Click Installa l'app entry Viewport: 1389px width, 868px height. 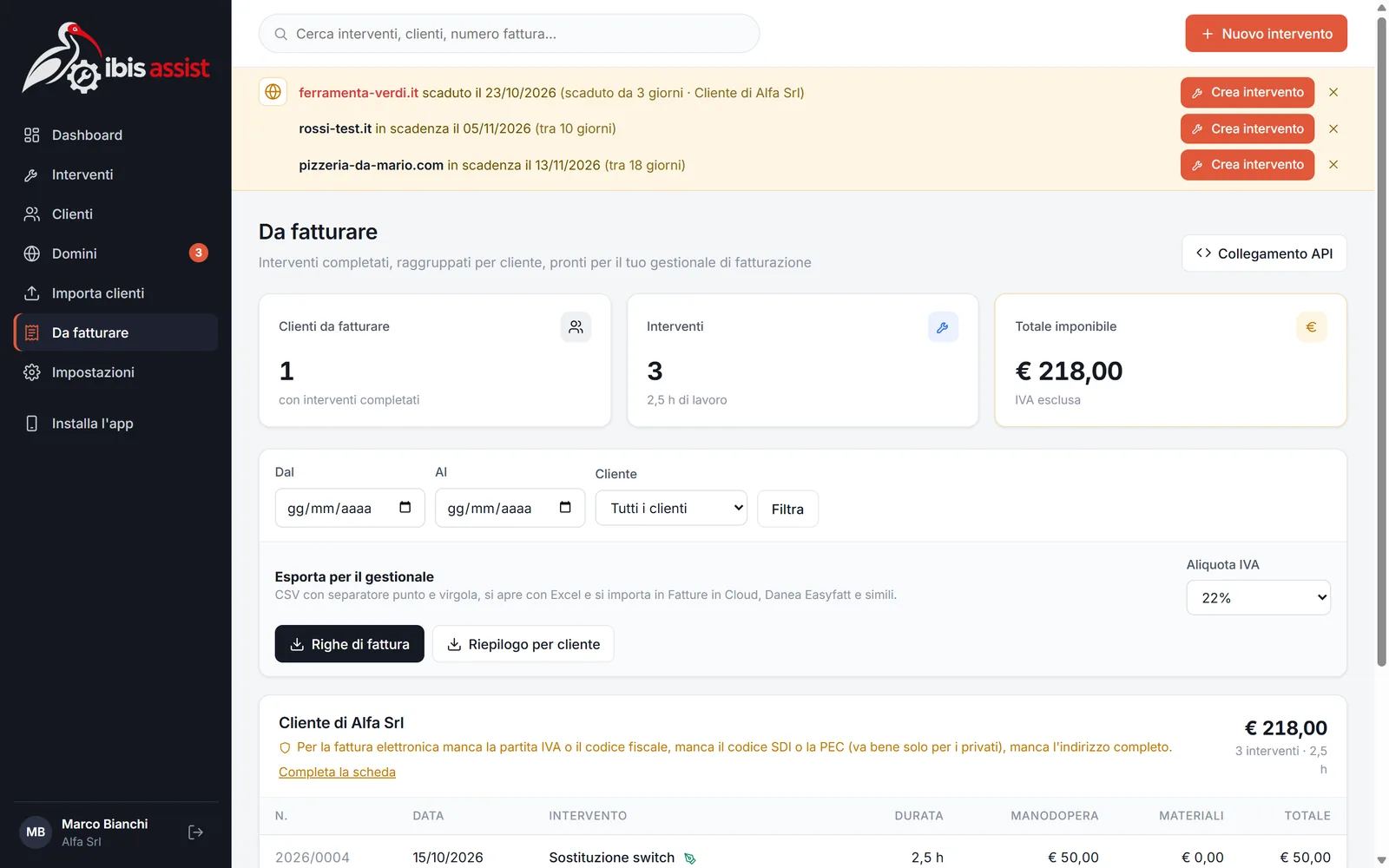tap(115, 424)
